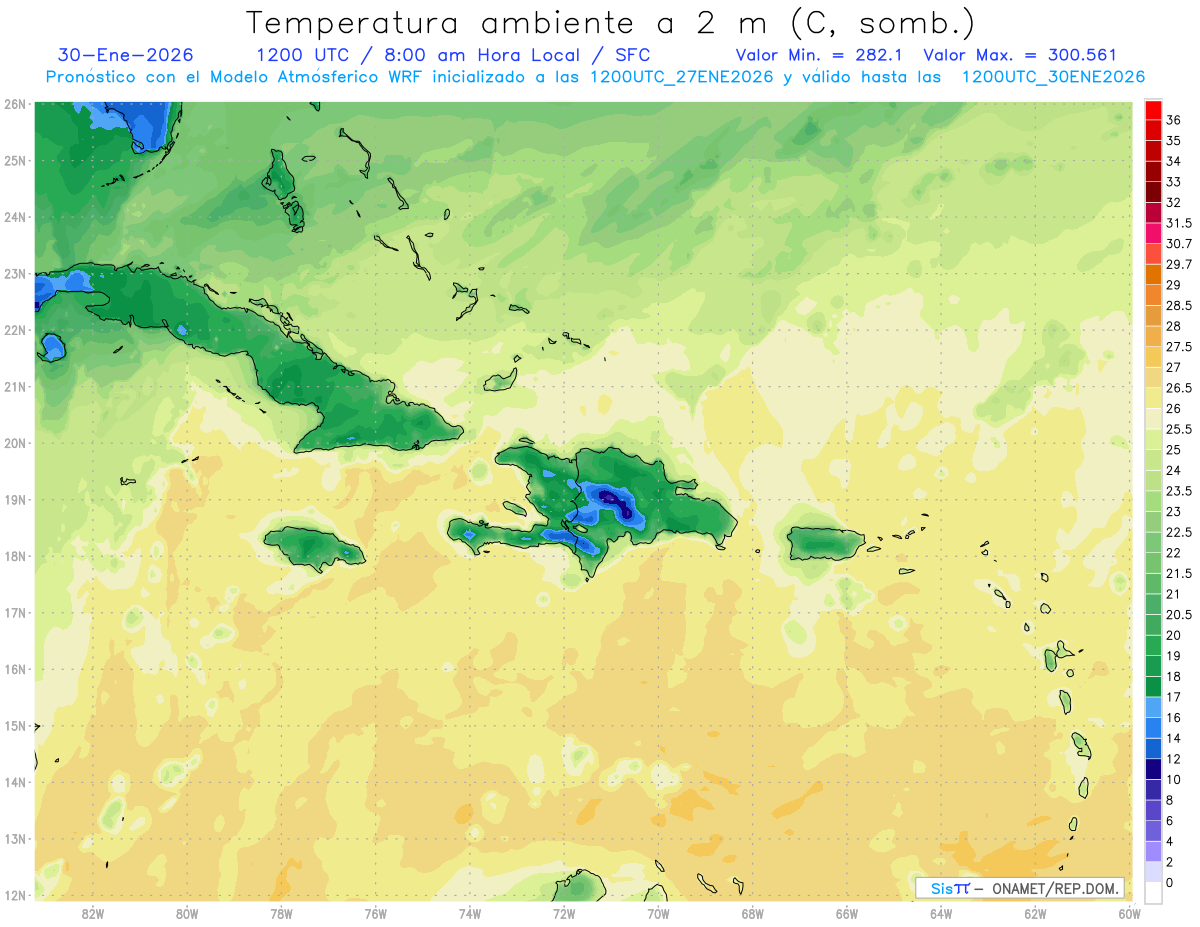Click the 'Valor Max. = 300.561' text

click(x=1020, y=55)
